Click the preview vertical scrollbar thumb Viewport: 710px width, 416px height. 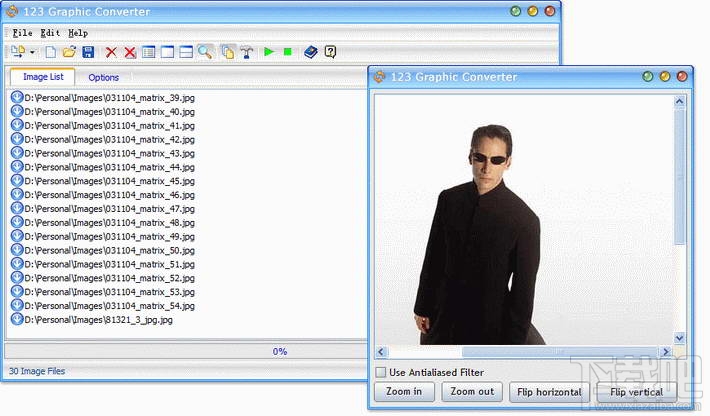[x=679, y=177]
